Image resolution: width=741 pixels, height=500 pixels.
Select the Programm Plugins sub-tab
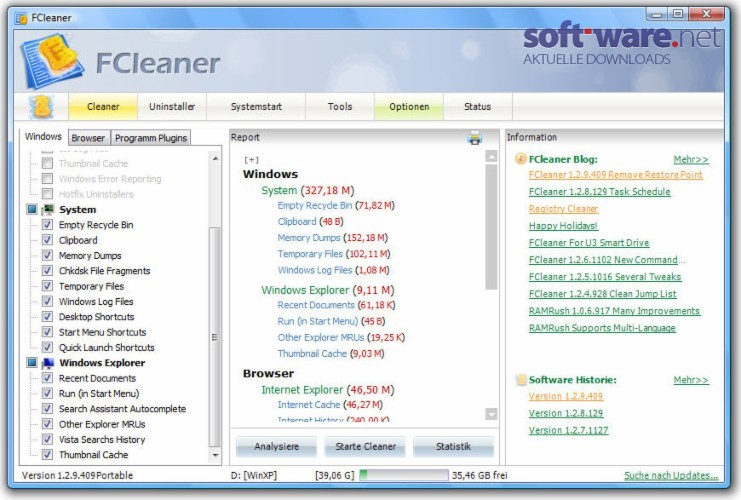(151, 138)
